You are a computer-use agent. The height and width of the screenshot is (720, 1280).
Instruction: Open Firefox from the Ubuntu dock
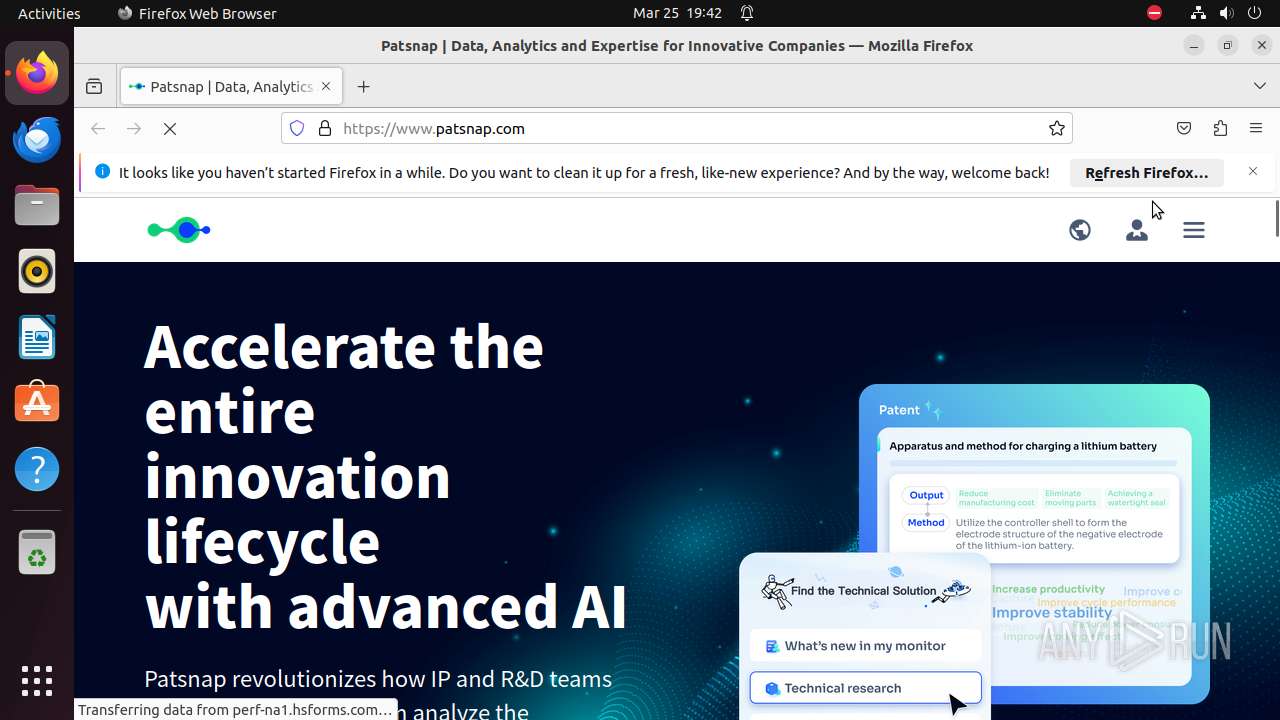[37, 73]
